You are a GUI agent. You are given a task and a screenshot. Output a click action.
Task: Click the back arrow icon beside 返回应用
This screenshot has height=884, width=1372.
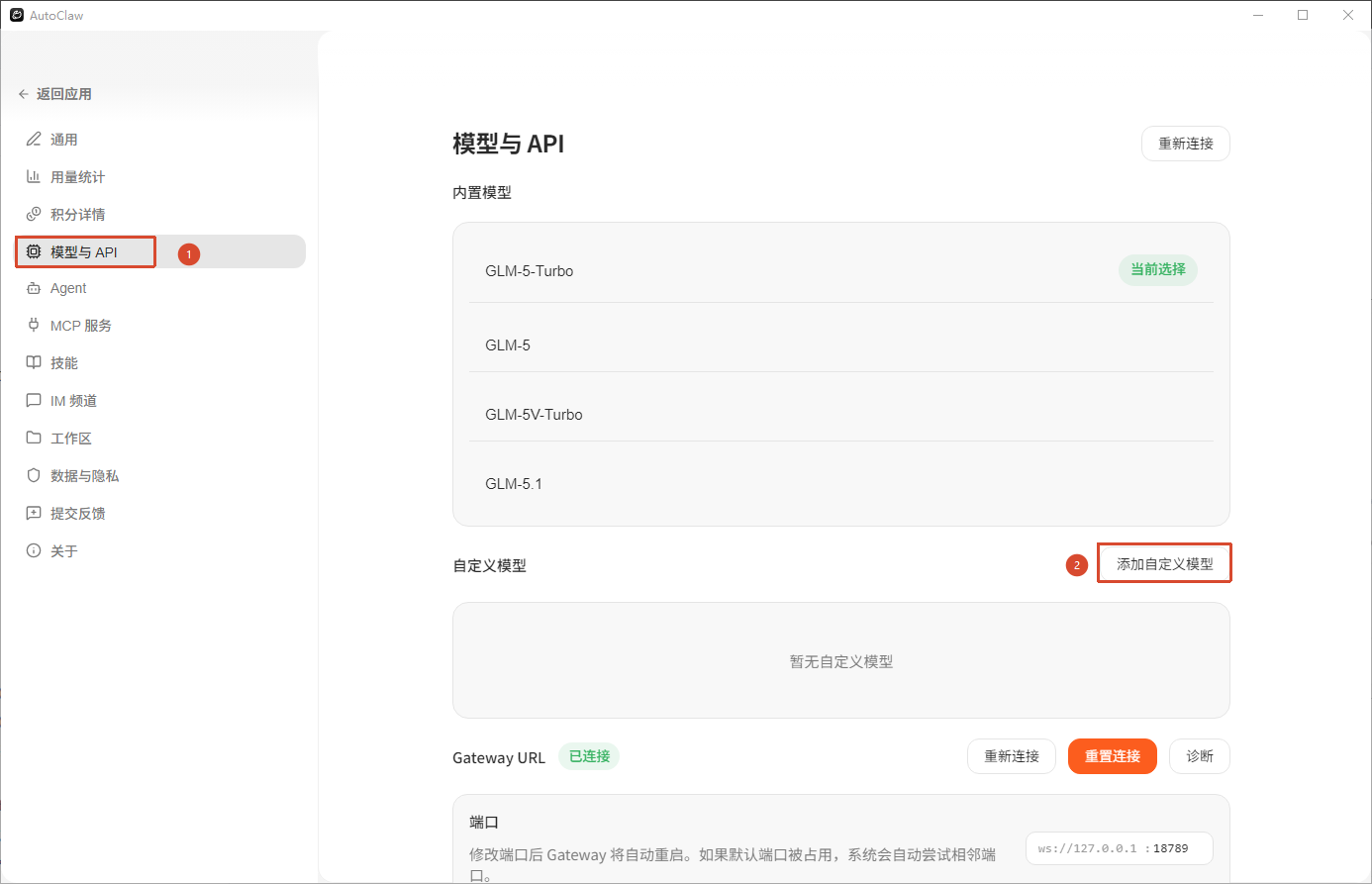pos(24,94)
